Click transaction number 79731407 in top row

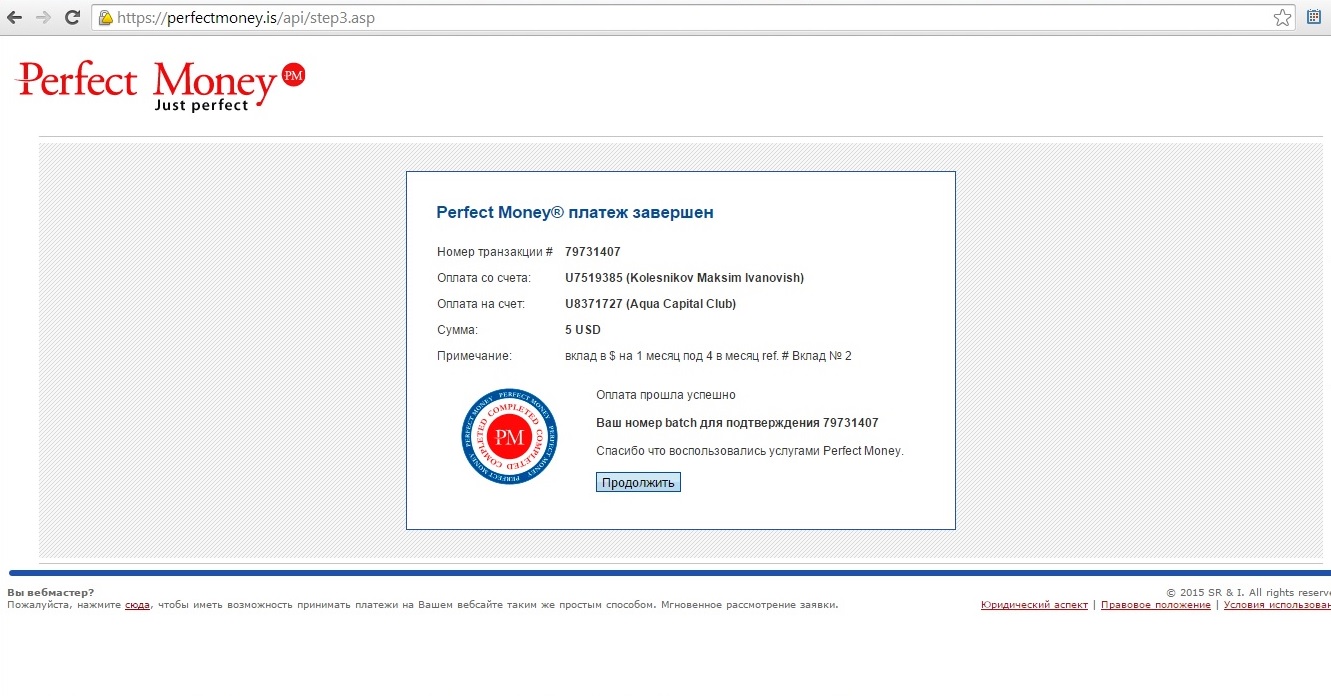pos(592,252)
